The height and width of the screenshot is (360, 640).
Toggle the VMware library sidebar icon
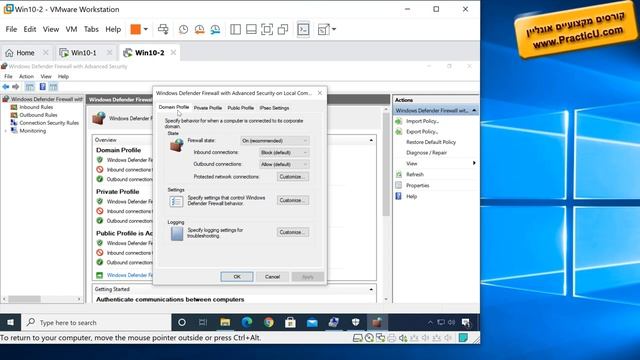[236, 29]
